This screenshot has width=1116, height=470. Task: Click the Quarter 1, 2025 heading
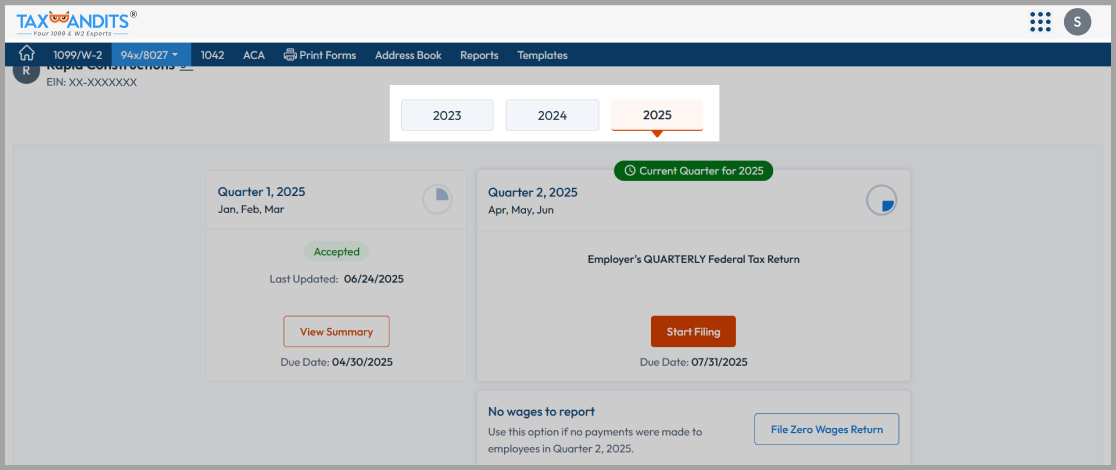click(261, 192)
